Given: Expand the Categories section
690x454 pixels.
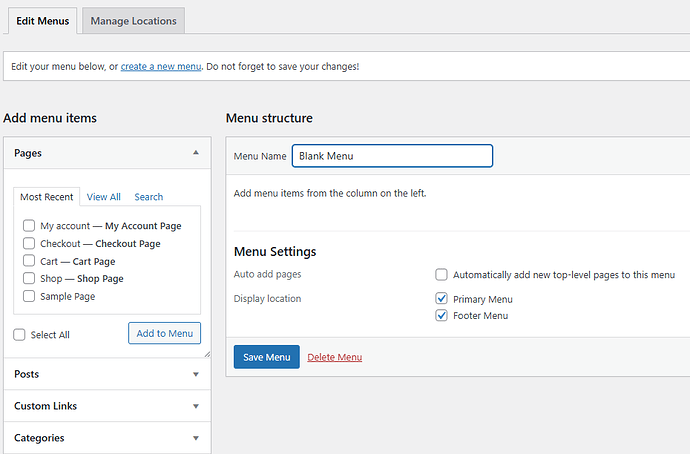Looking at the screenshot, I should (195, 438).
